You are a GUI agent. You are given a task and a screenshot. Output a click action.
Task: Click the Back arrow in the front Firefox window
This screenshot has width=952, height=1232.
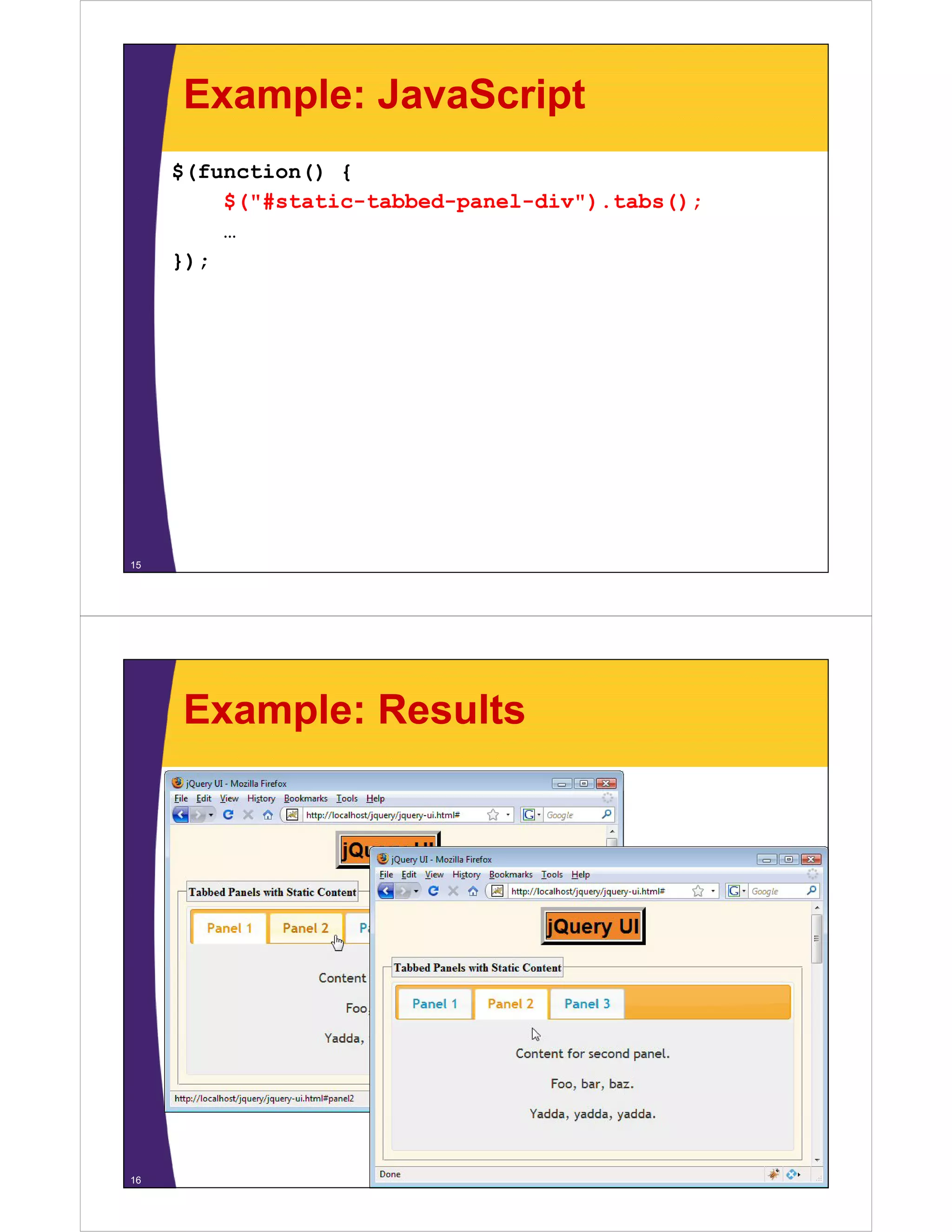click(x=386, y=891)
